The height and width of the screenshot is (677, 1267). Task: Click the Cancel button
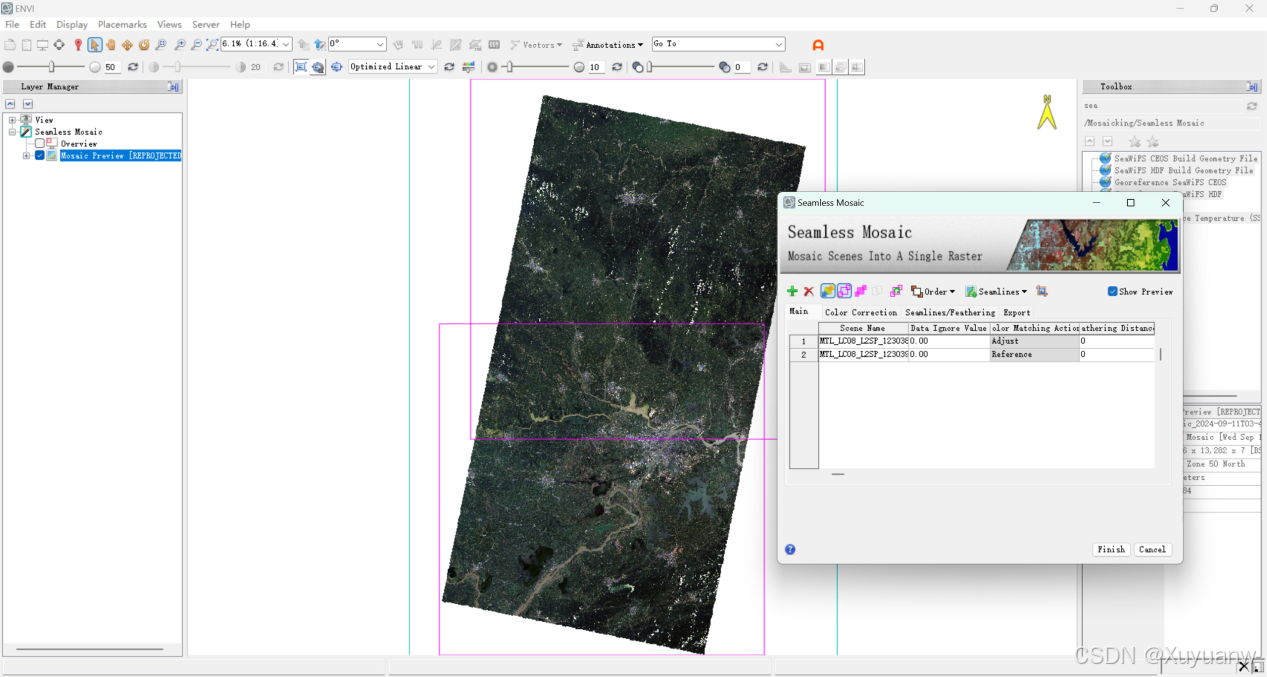[x=1152, y=549]
